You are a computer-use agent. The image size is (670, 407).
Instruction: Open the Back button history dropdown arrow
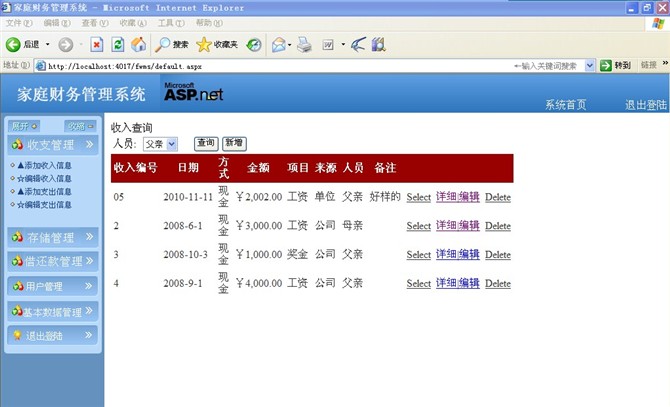coord(47,44)
